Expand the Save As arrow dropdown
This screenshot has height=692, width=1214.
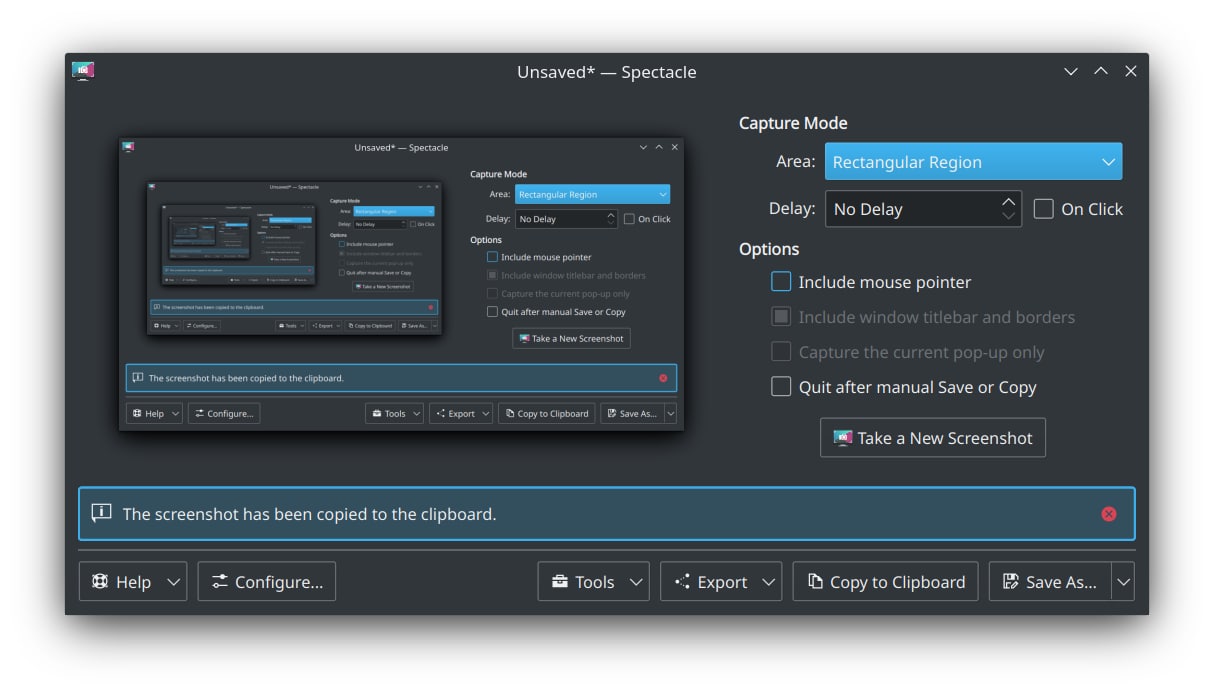pos(1123,582)
